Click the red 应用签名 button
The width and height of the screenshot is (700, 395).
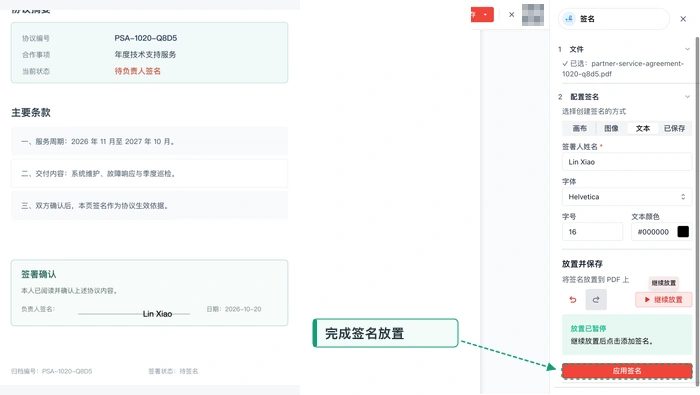(x=627, y=371)
